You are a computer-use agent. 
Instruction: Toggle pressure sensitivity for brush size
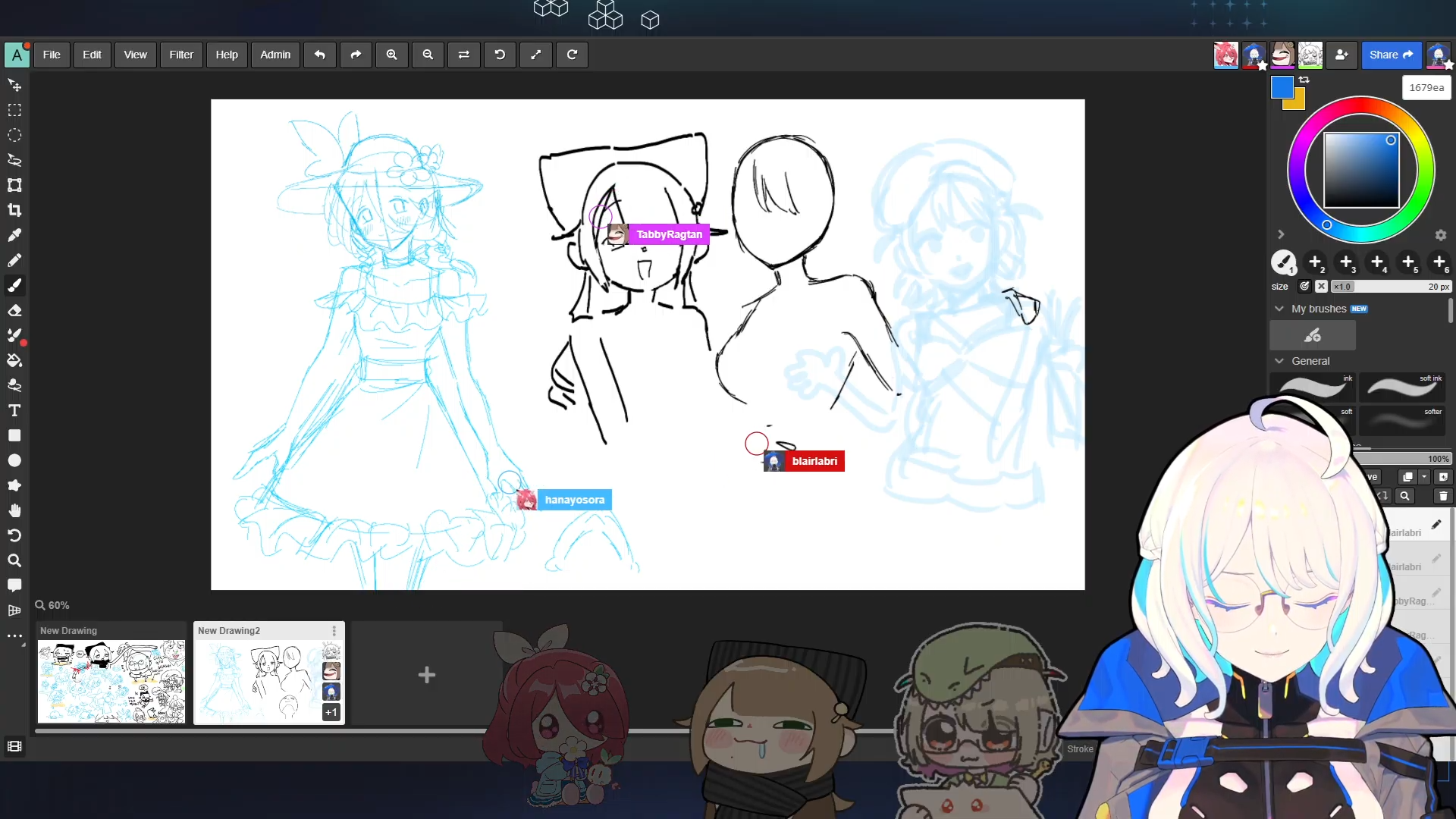tap(1304, 286)
